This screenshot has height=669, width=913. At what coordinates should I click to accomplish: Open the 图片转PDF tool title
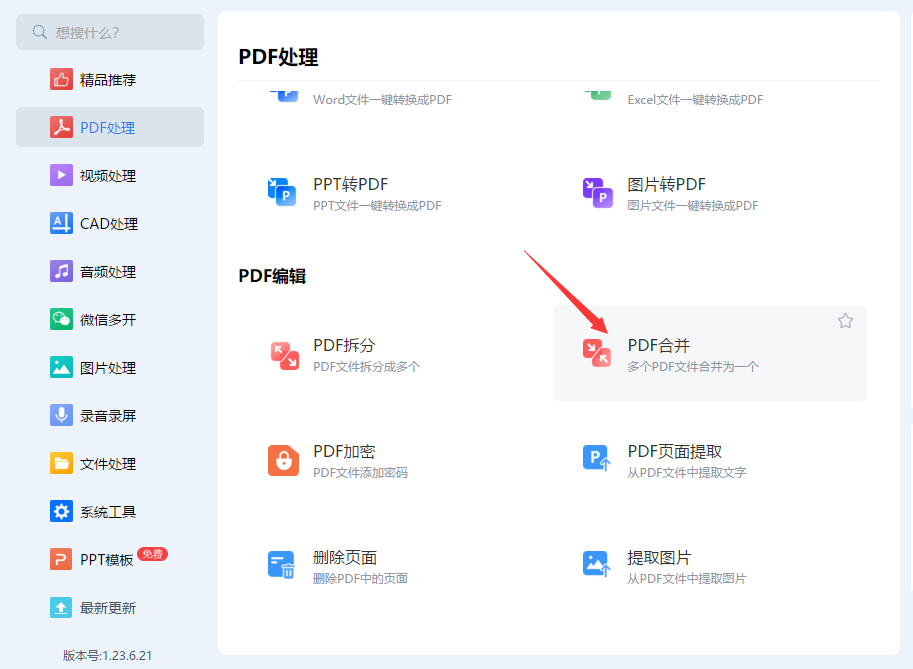point(666,184)
